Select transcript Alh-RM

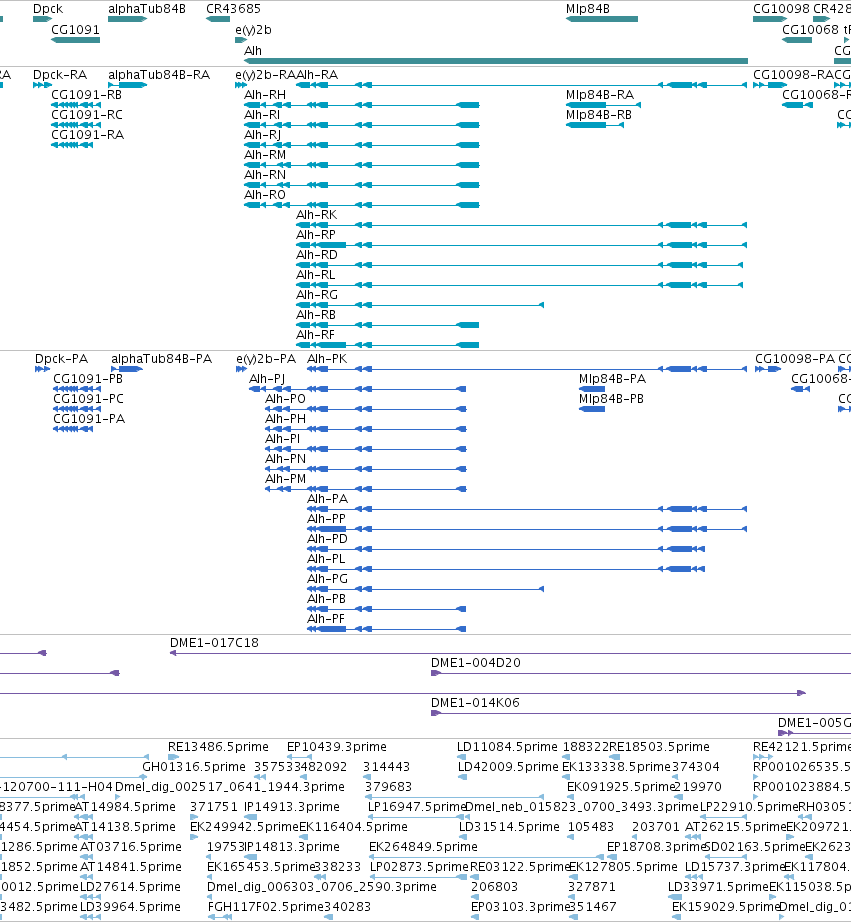pos(362,165)
